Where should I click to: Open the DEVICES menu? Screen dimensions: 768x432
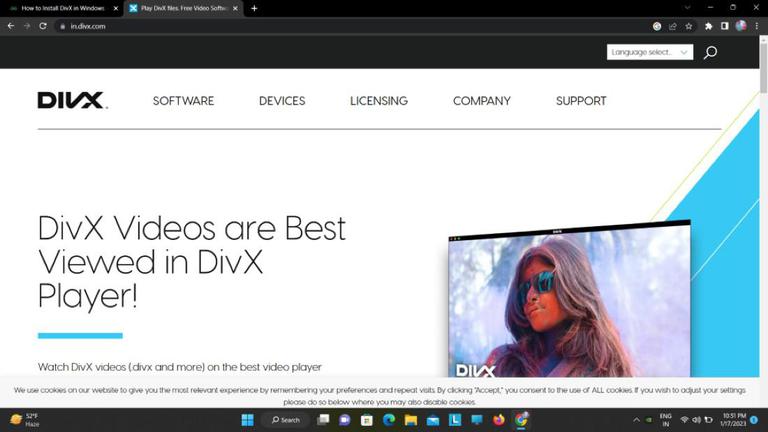click(282, 101)
